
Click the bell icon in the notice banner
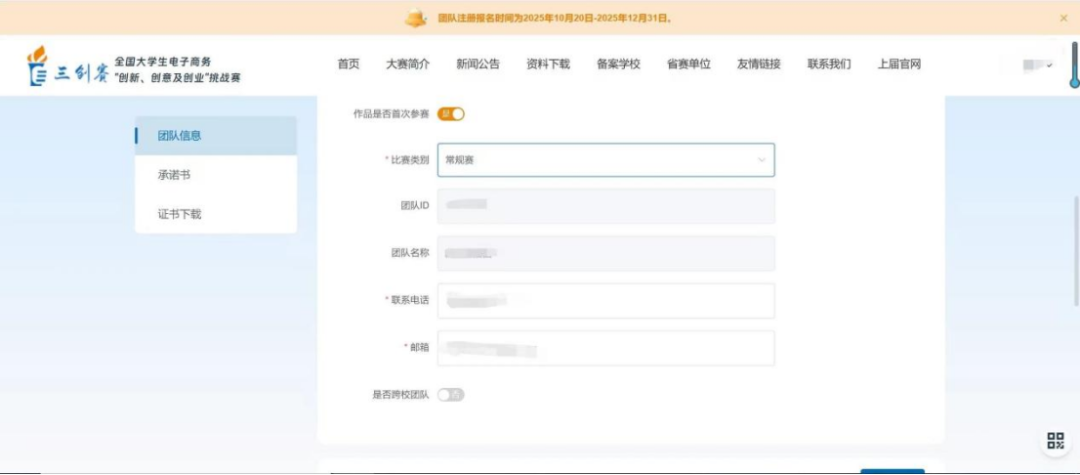coord(415,18)
